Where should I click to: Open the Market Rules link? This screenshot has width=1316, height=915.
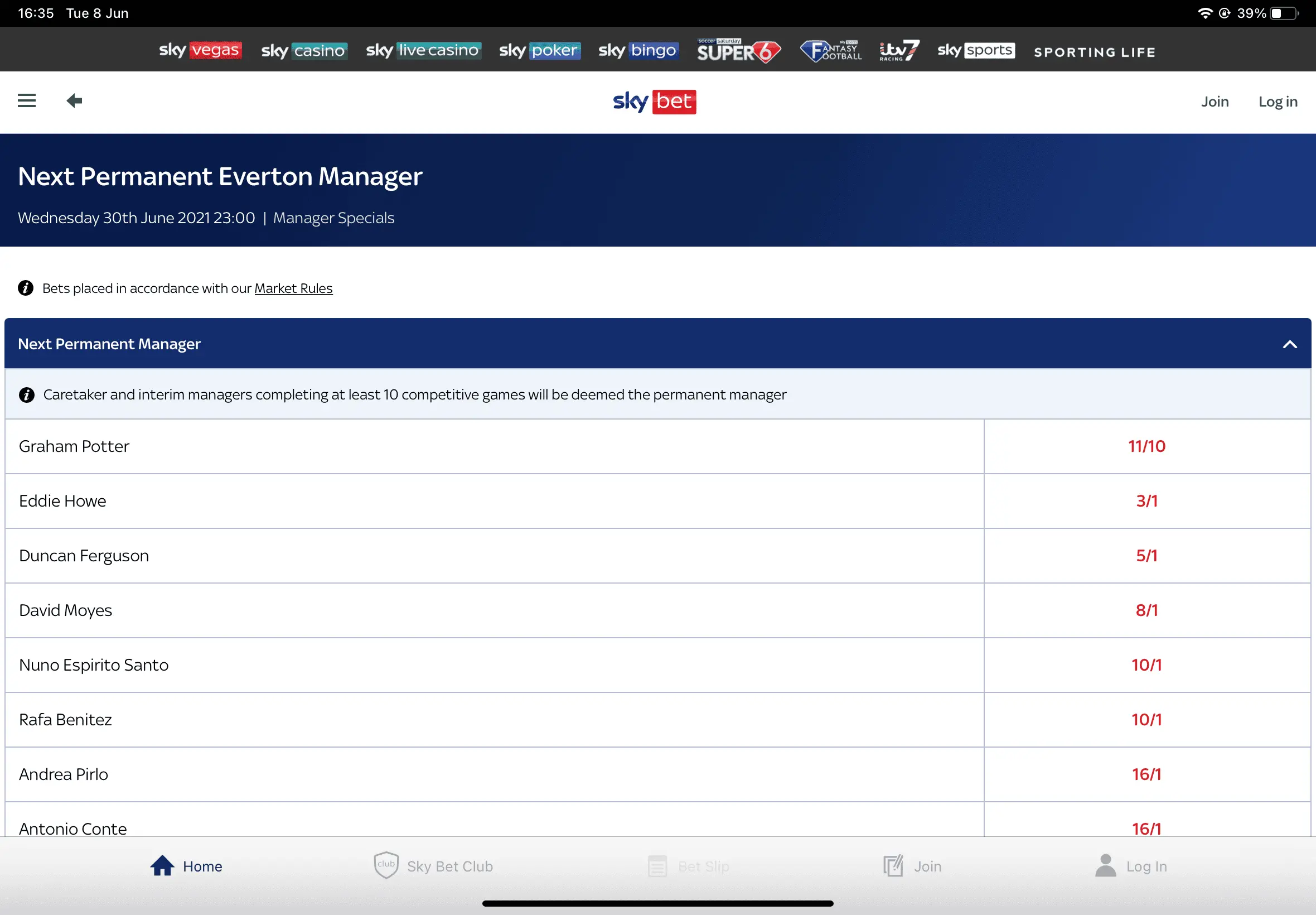(293, 288)
